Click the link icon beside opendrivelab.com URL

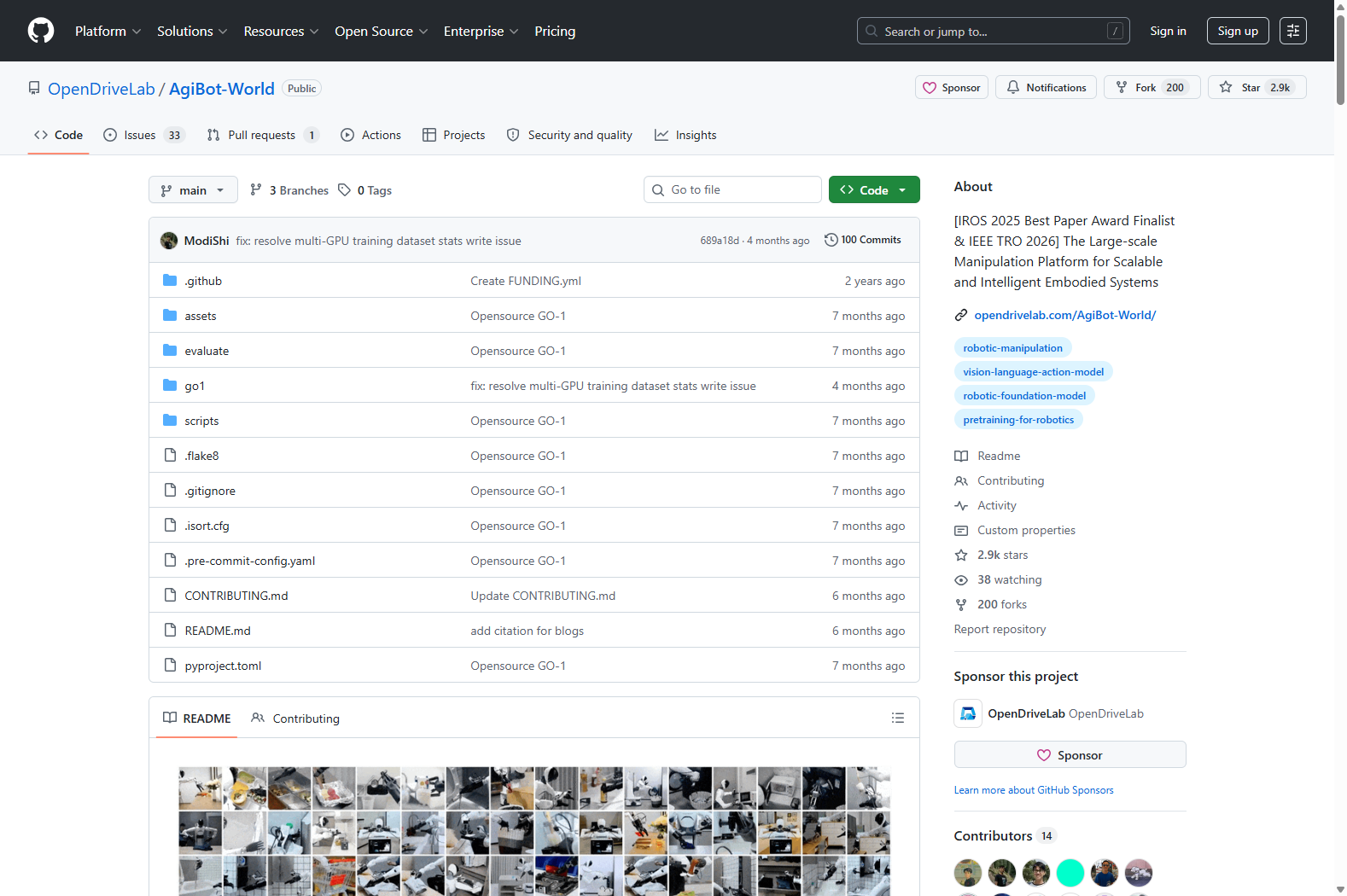coord(961,315)
